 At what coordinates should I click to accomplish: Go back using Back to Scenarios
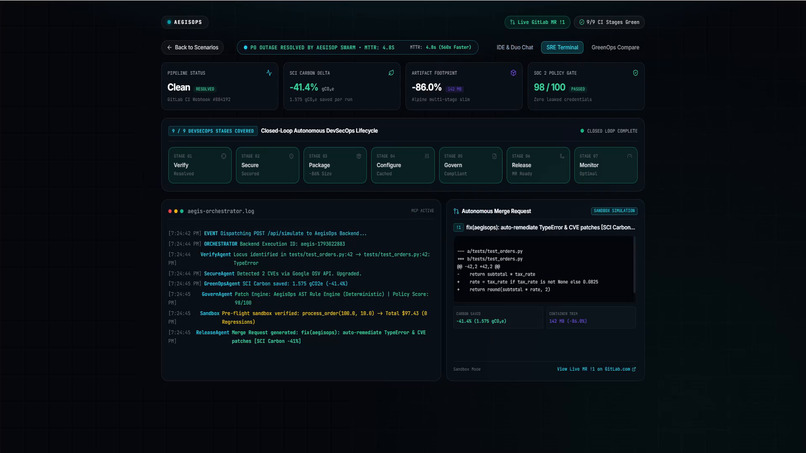tap(192, 47)
